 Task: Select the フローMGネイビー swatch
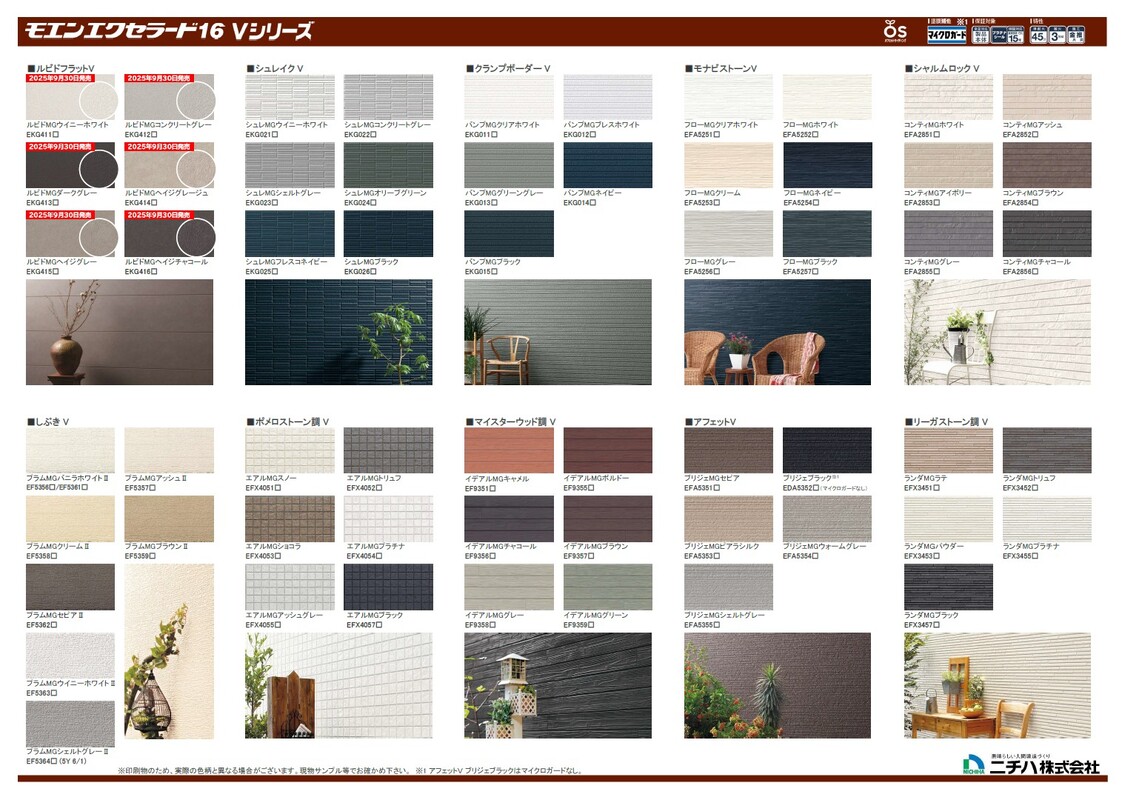[x=827, y=165]
